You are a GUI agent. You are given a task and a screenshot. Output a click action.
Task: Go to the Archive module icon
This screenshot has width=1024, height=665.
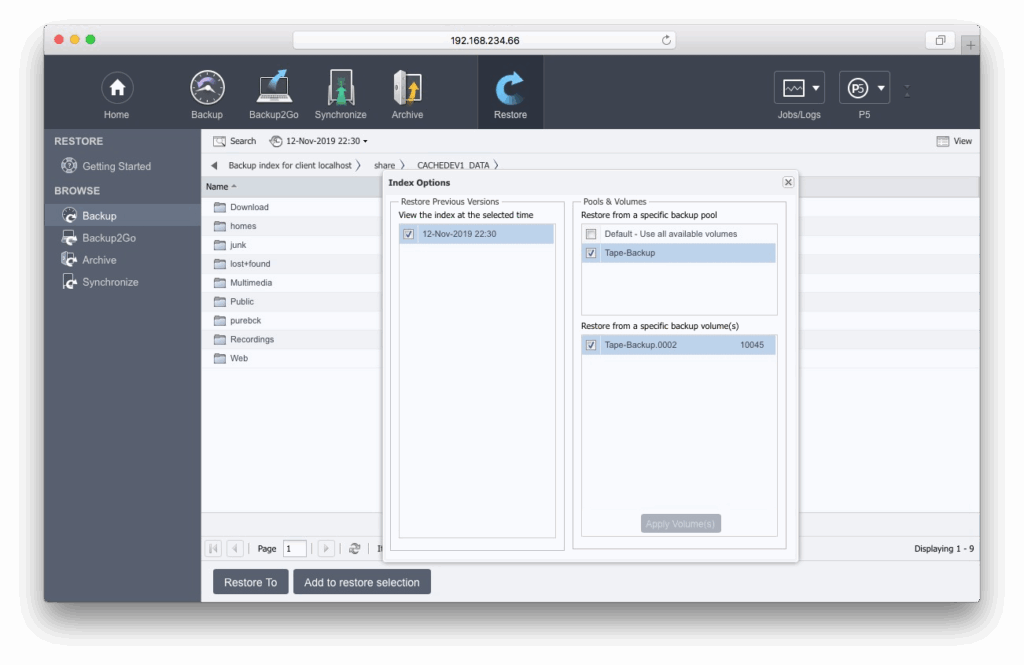pyautogui.click(x=407, y=89)
